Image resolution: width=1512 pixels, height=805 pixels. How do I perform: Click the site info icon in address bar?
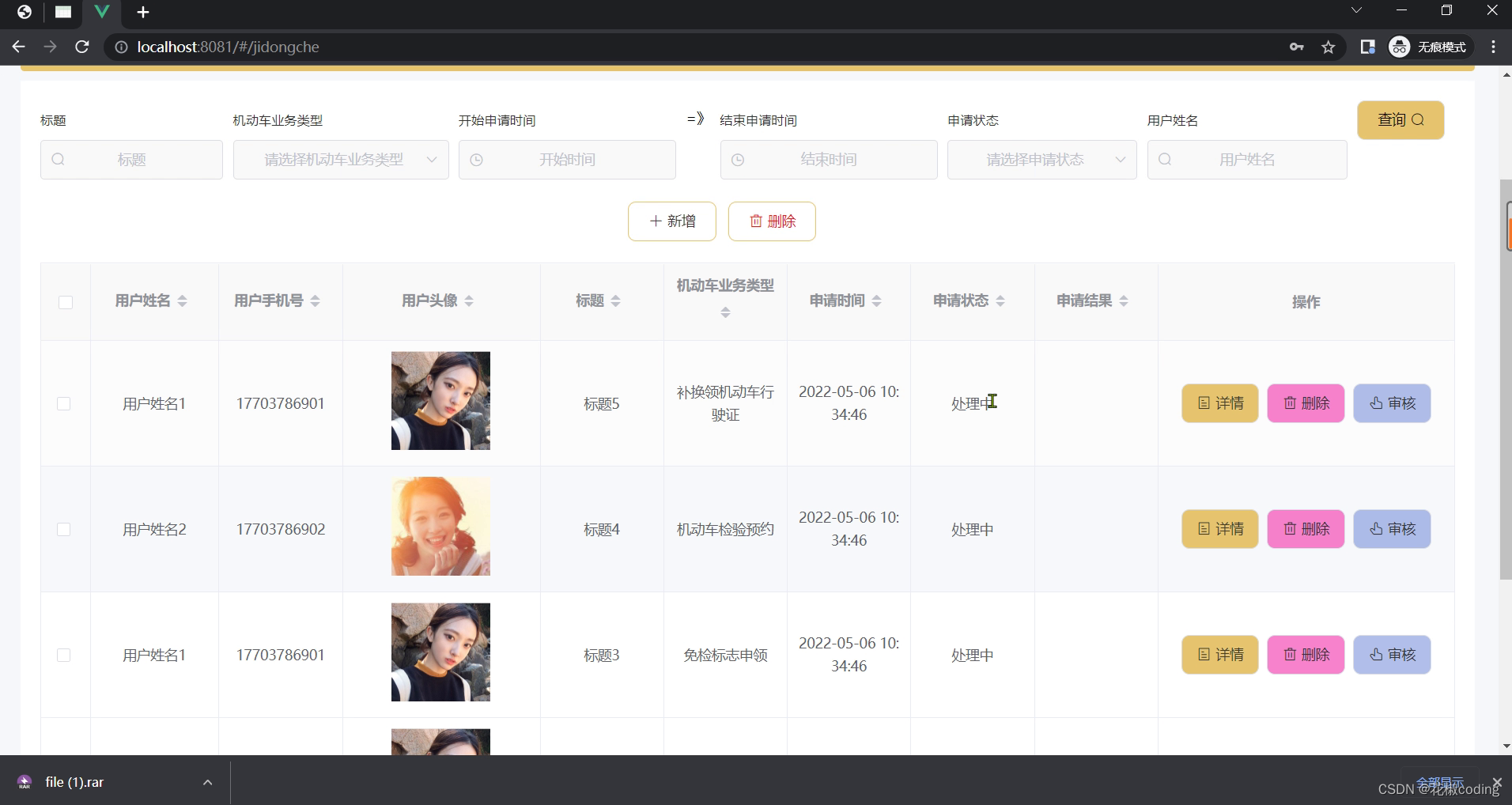tap(121, 47)
